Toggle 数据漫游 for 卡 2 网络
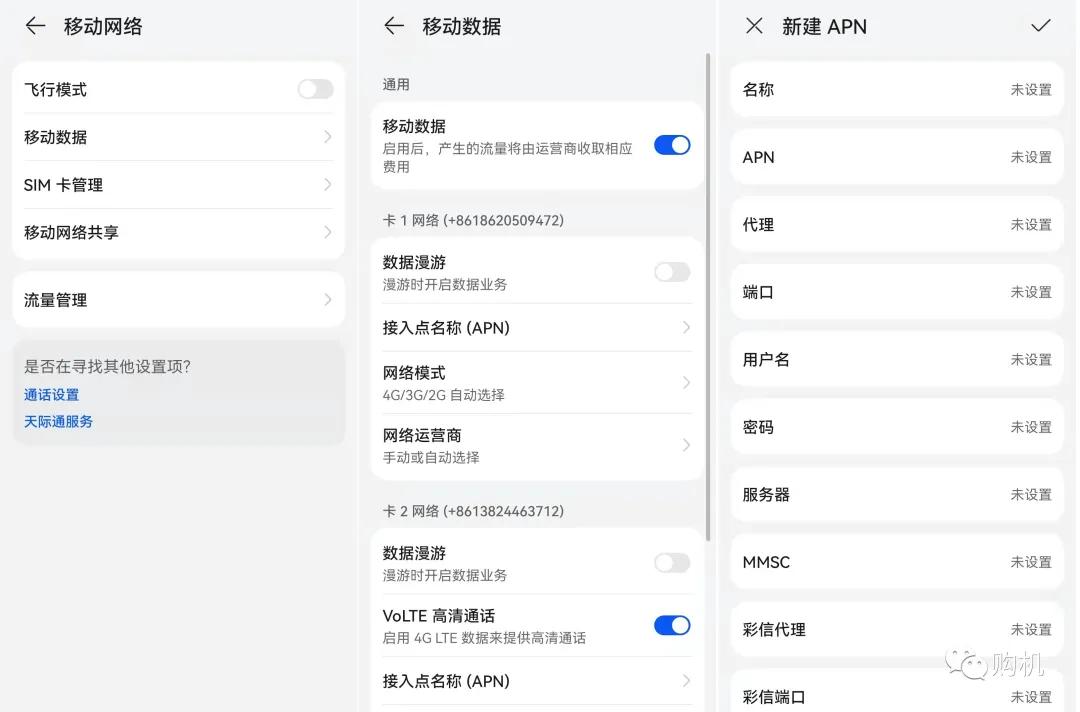Screen dimensions: 1080x712 pos(671,562)
